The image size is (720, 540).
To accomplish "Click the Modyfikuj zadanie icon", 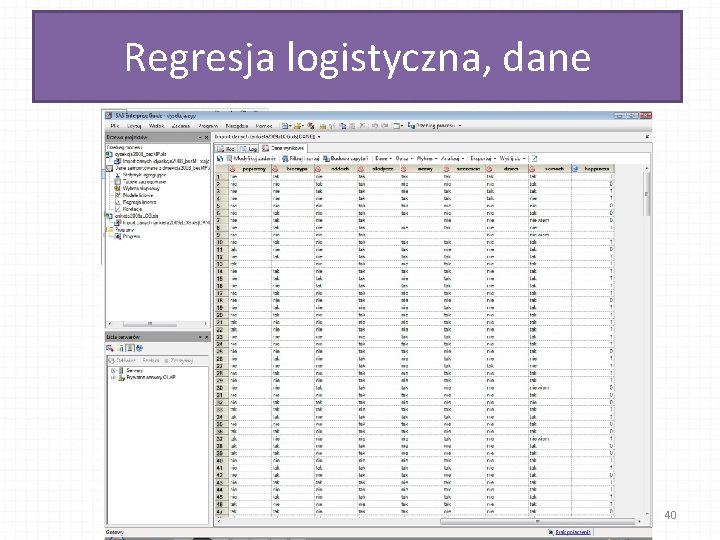I will coord(230,158).
